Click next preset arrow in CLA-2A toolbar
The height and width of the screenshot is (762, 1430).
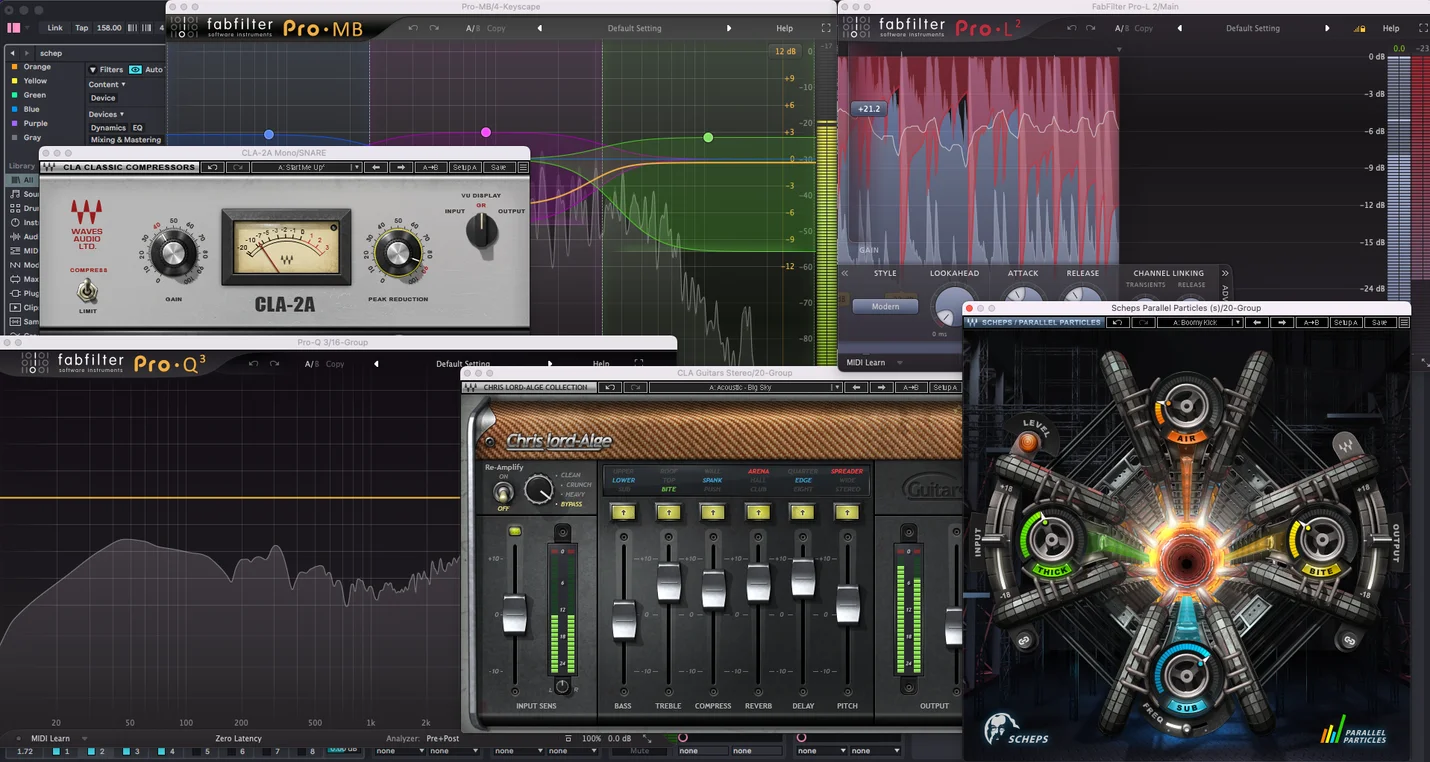coord(401,167)
